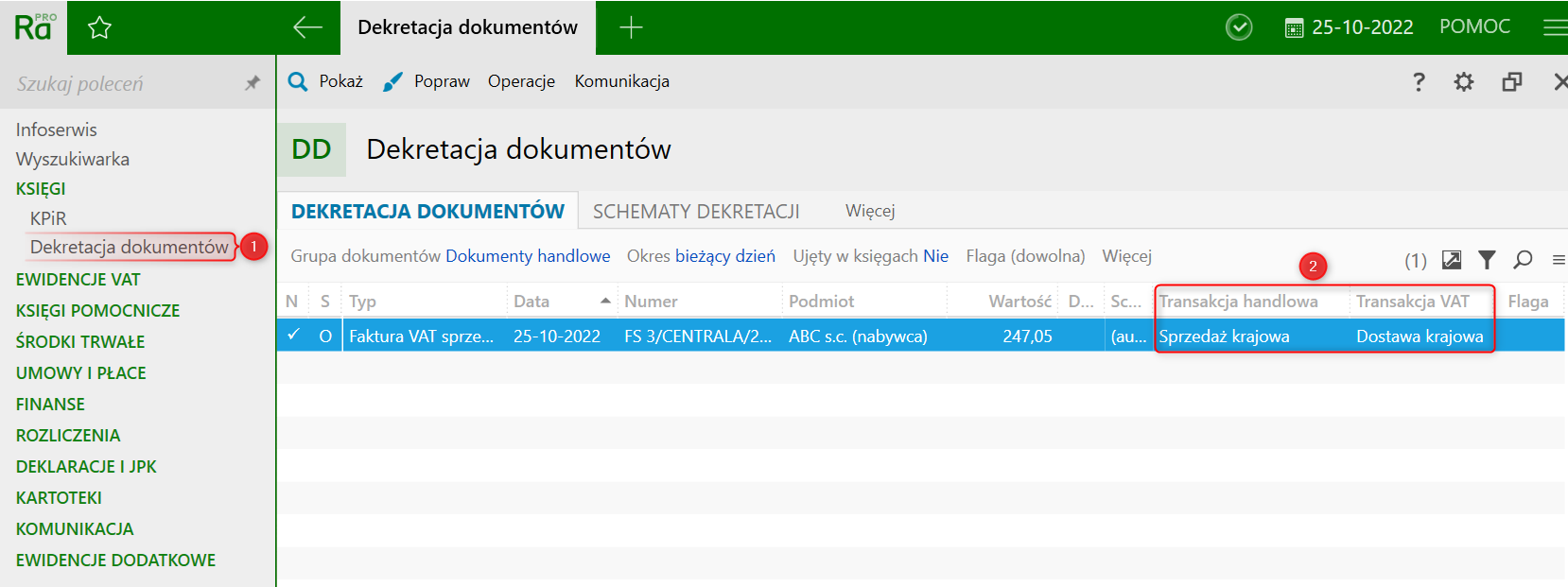Open the Operacje menu
Screen dimensions: 1568x587
pyautogui.click(x=521, y=81)
